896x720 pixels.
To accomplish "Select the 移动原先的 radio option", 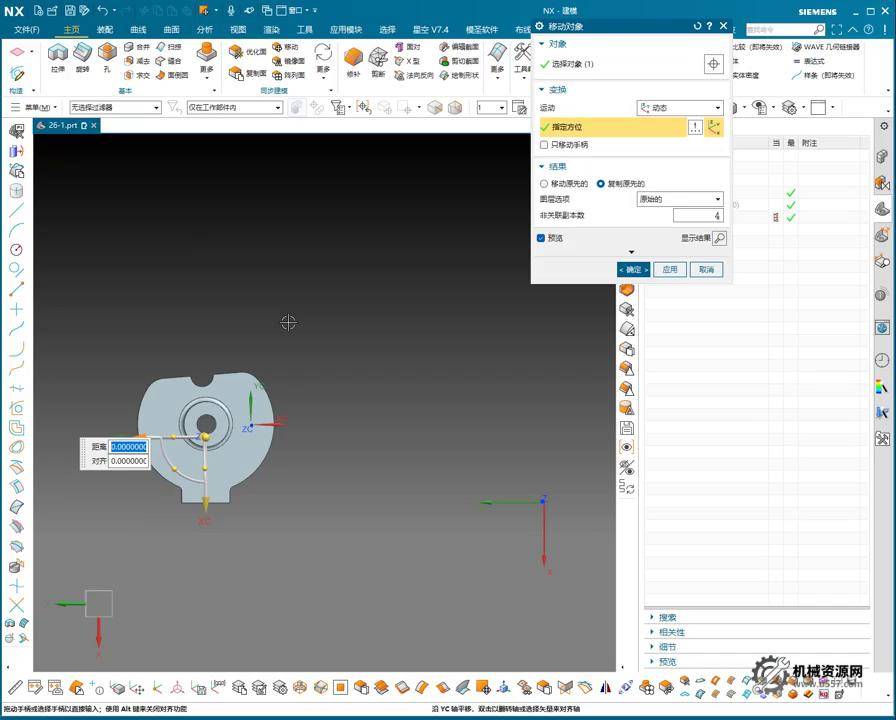I will click(x=544, y=184).
